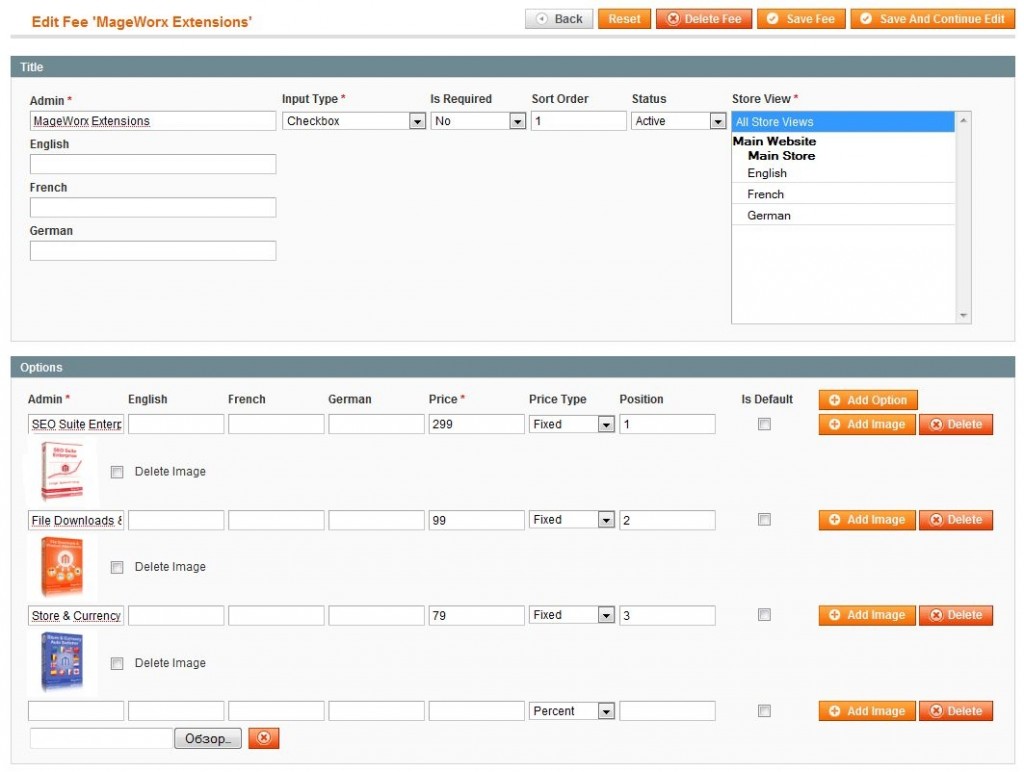The height and width of the screenshot is (772, 1024).
Task: Toggle Is Default for empty option row
Action: tap(764, 711)
